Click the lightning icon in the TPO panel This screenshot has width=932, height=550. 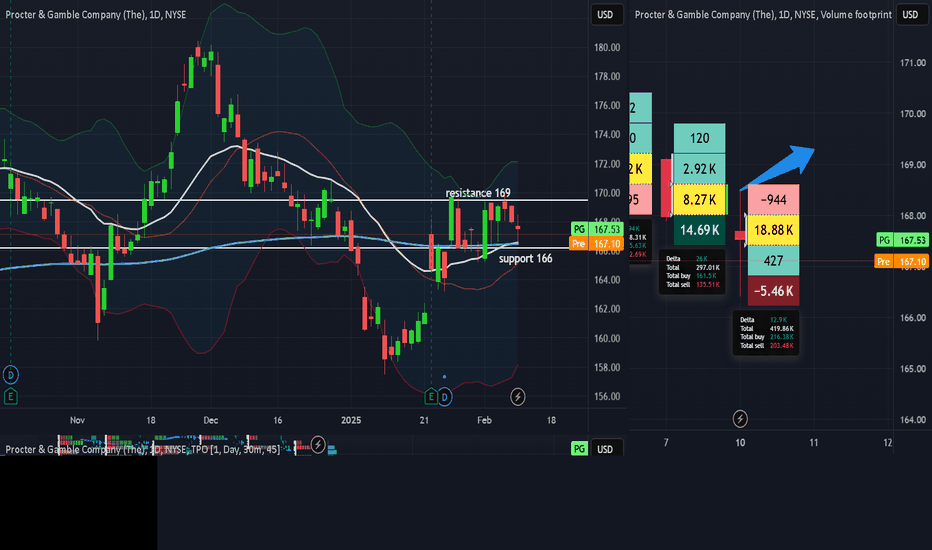coord(318,444)
